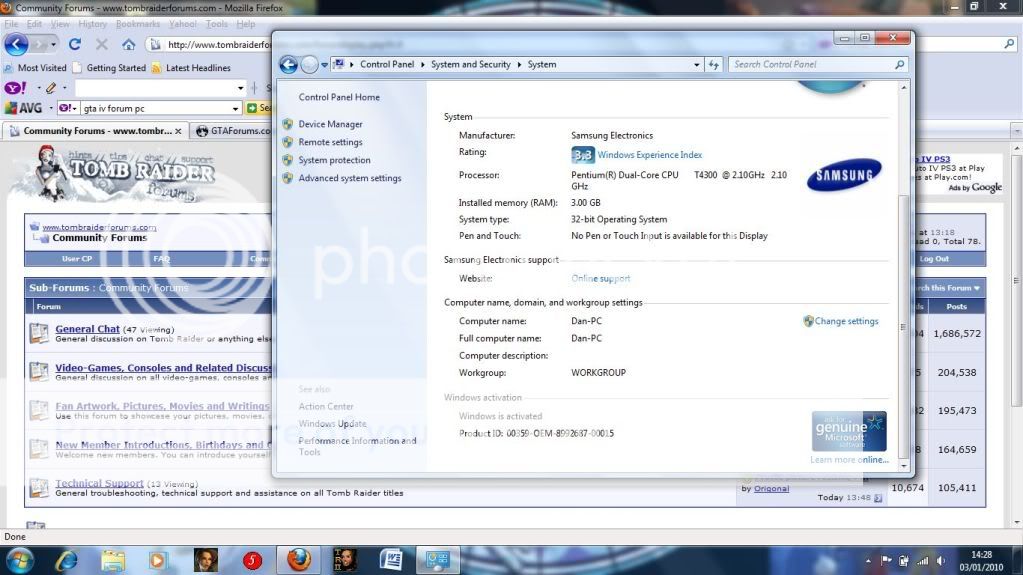This screenshot has height=575, width=1023.
Task: Click the Microsoft Word taskbar icon
Action: [x=391, y=560]
